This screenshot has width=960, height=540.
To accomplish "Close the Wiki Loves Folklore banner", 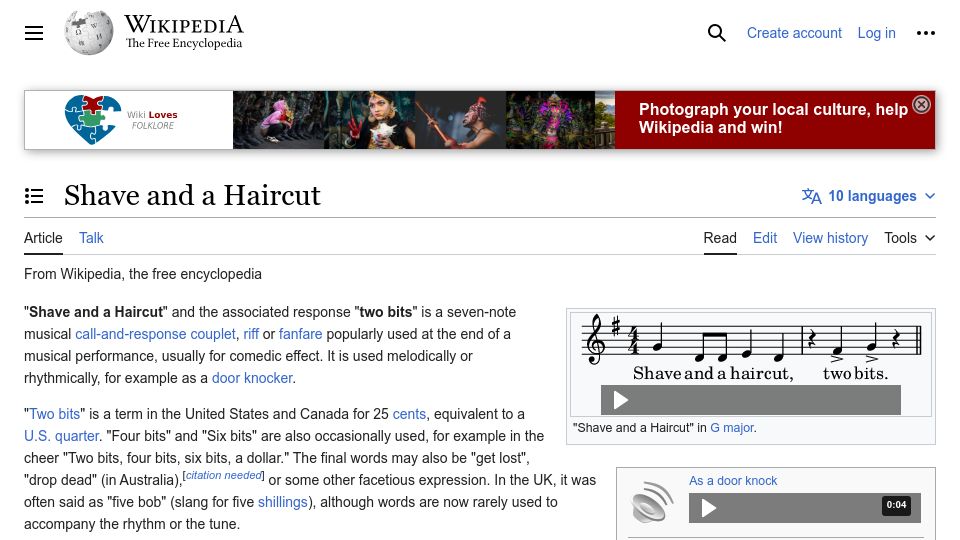I will coord(921,105).
